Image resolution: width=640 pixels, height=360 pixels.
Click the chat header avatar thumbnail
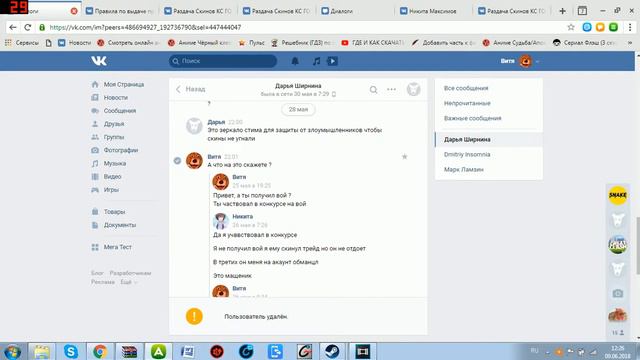click(x=413, y=89)
